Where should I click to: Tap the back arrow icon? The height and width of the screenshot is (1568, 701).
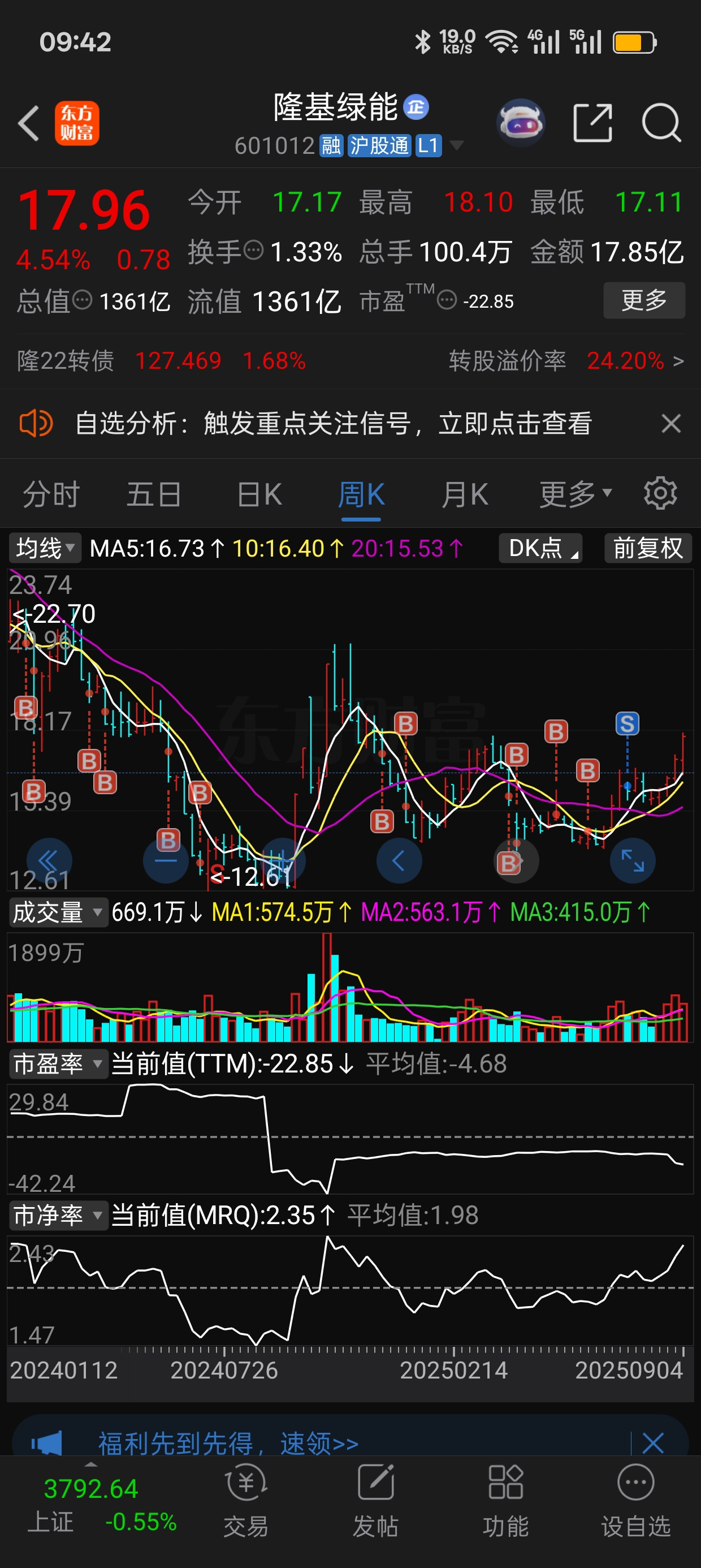click(29, 123)
